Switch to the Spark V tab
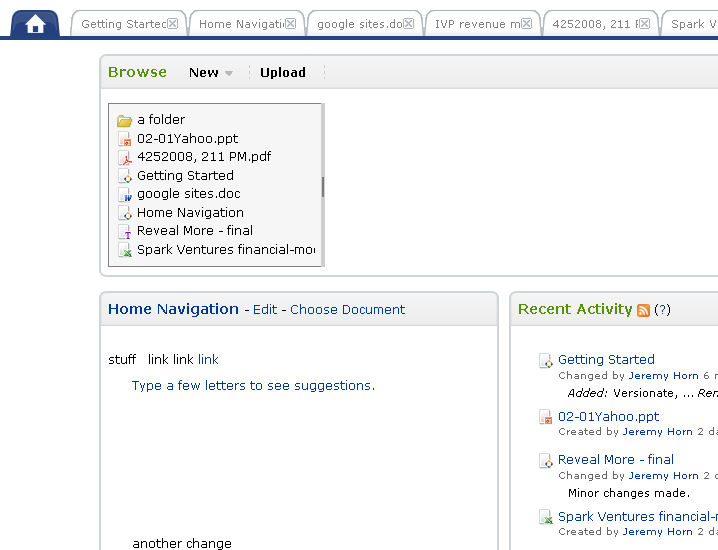This screenshot has height=550, width=718. click(690, 24)
